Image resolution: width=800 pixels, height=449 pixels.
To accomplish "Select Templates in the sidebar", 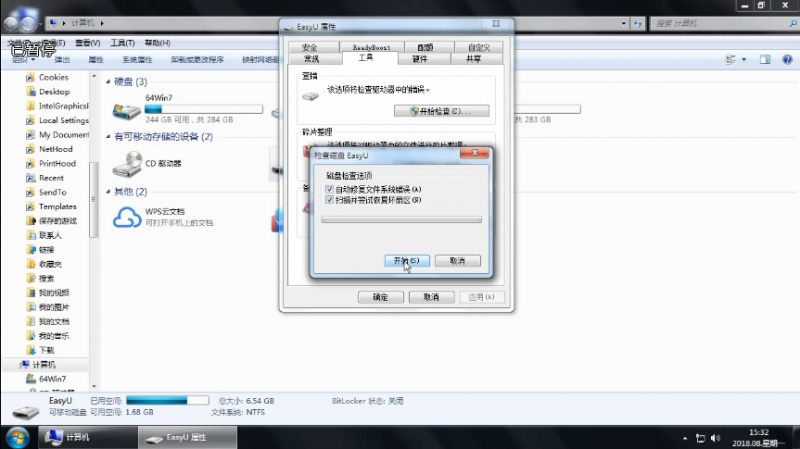I will (58, 207).
